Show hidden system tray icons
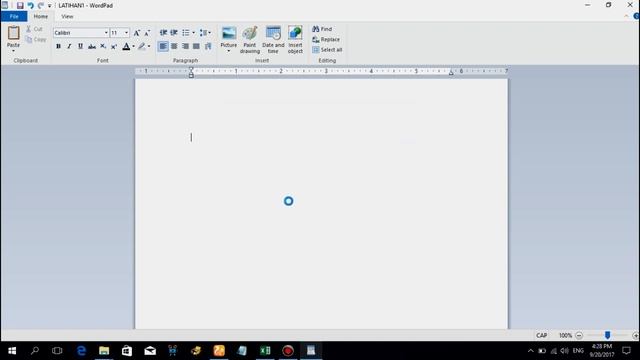Viewport: 640px width, 360px height. (x=531, y=351)
